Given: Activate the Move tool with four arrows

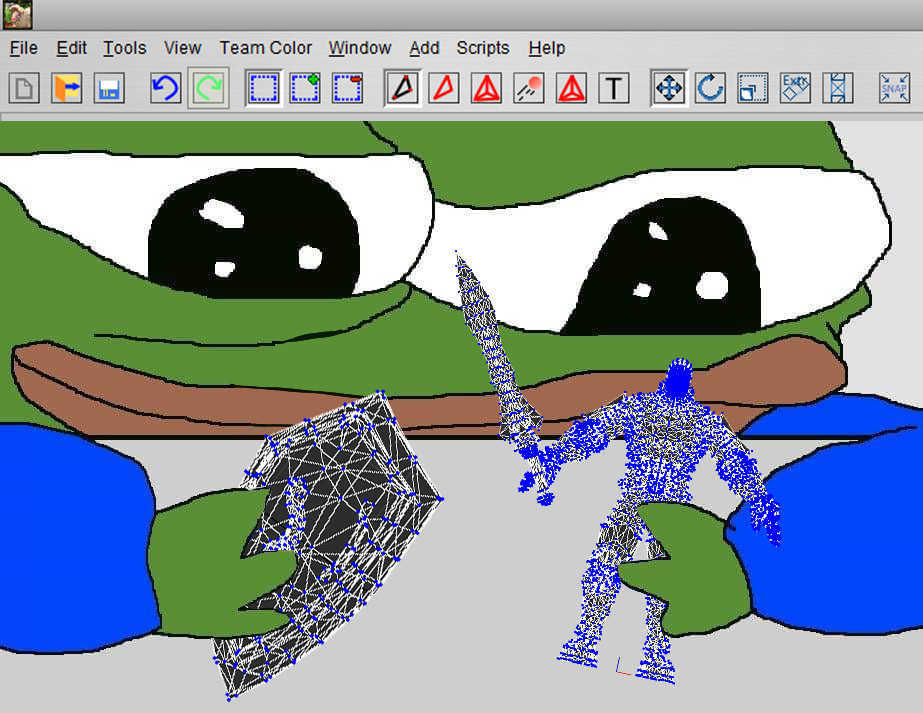Looking at the screenshot, I should [669, 88].
